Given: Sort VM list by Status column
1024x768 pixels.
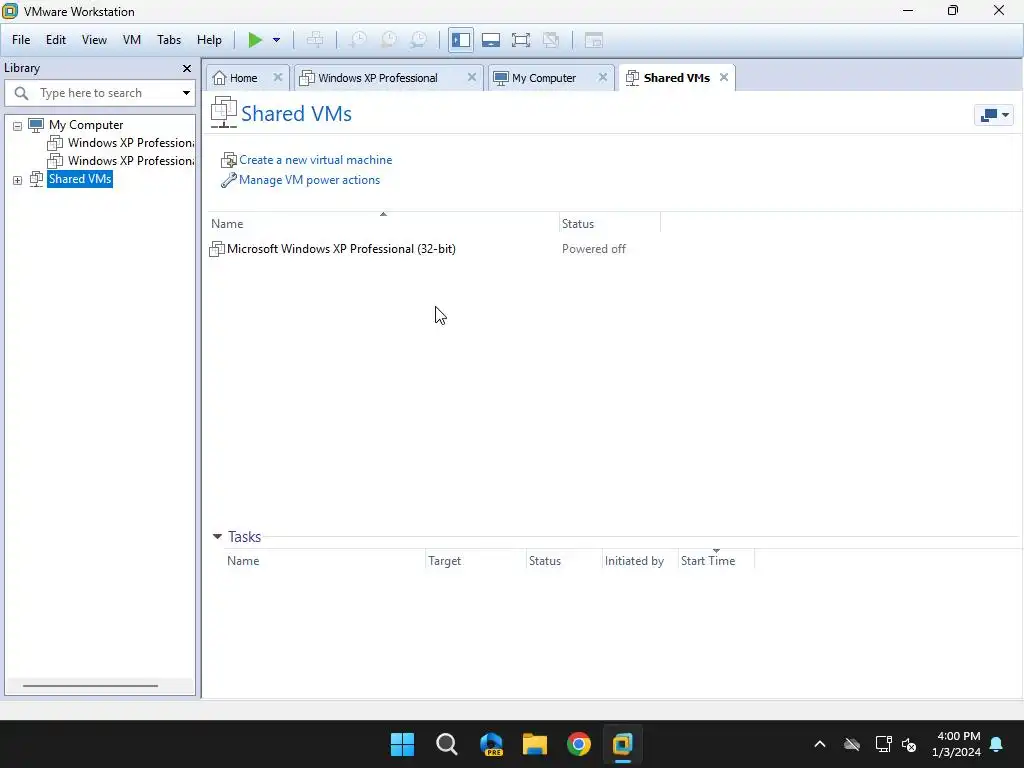Looking at the screenshot, I should click(610, 223).
